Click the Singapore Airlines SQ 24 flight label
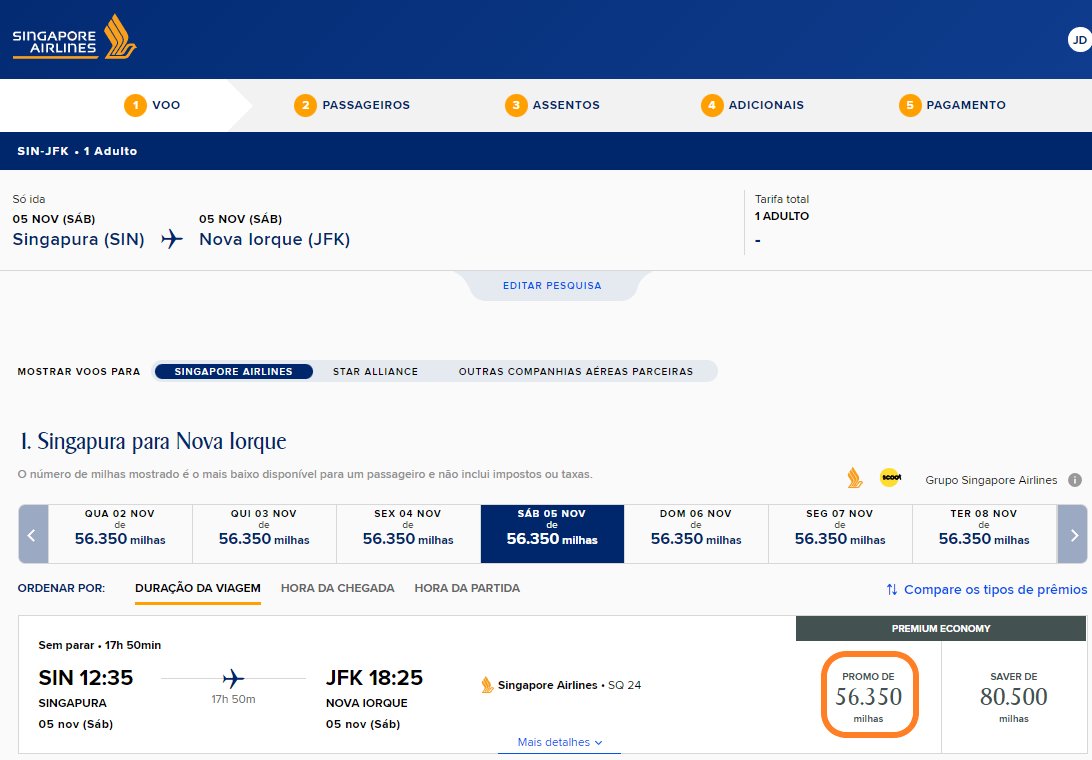1092x760 pixels. pyautogui.click(x=570, y=685)
